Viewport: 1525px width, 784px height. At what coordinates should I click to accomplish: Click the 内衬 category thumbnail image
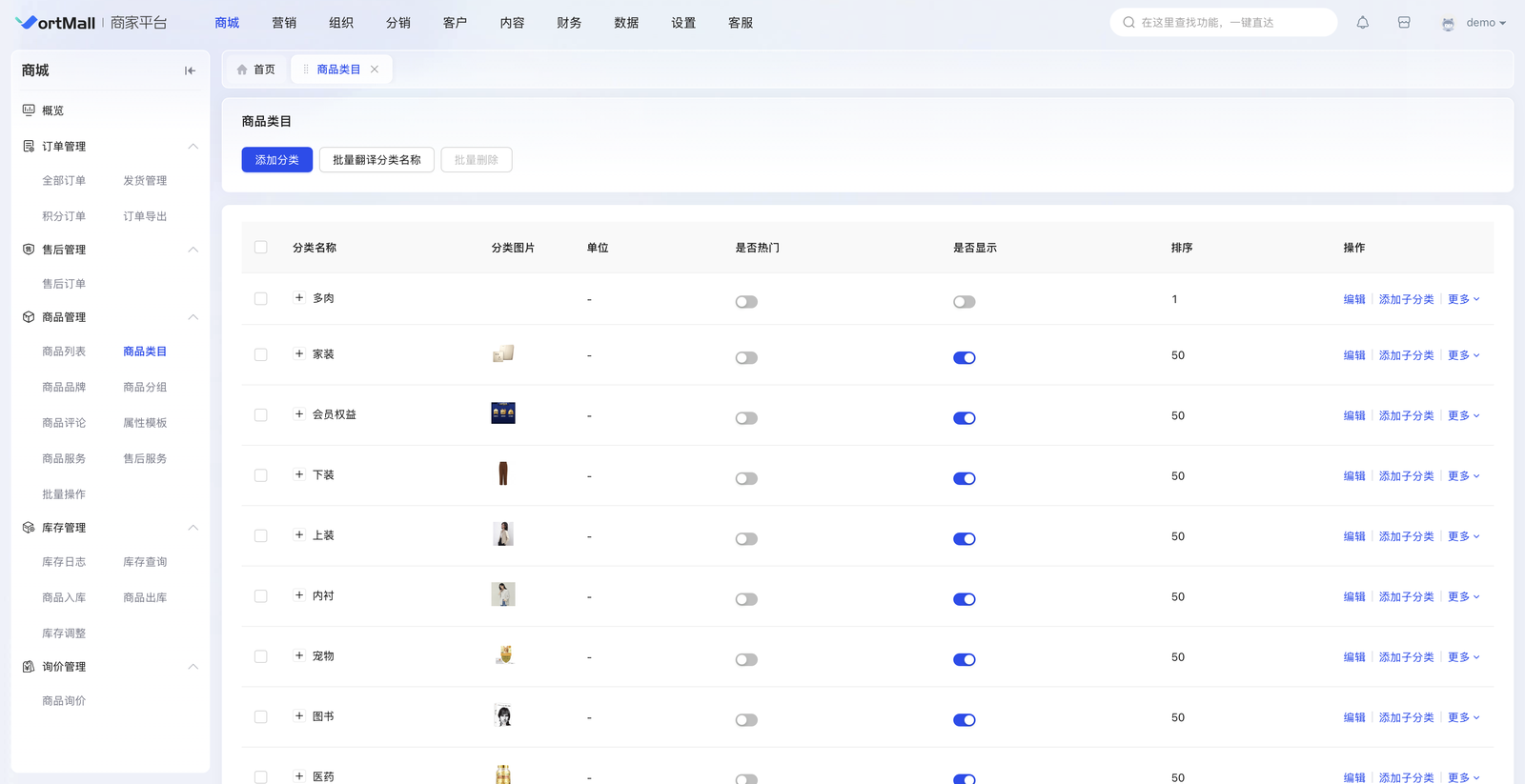pyautogui.click(x=503, y=594)
